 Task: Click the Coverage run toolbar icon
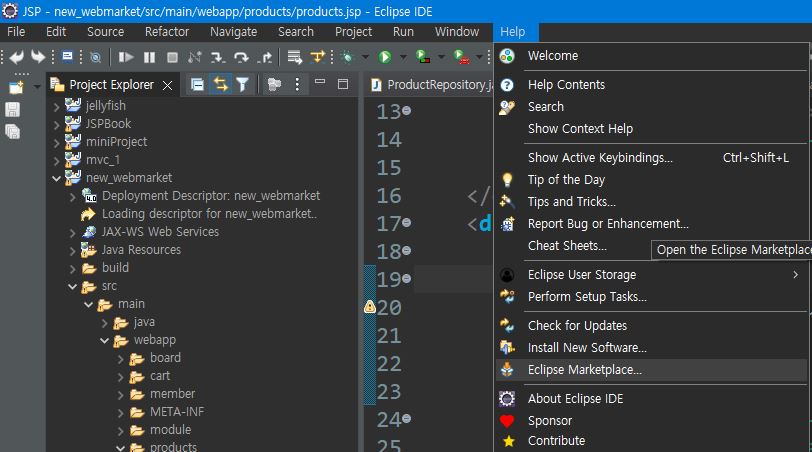point(423,57)
